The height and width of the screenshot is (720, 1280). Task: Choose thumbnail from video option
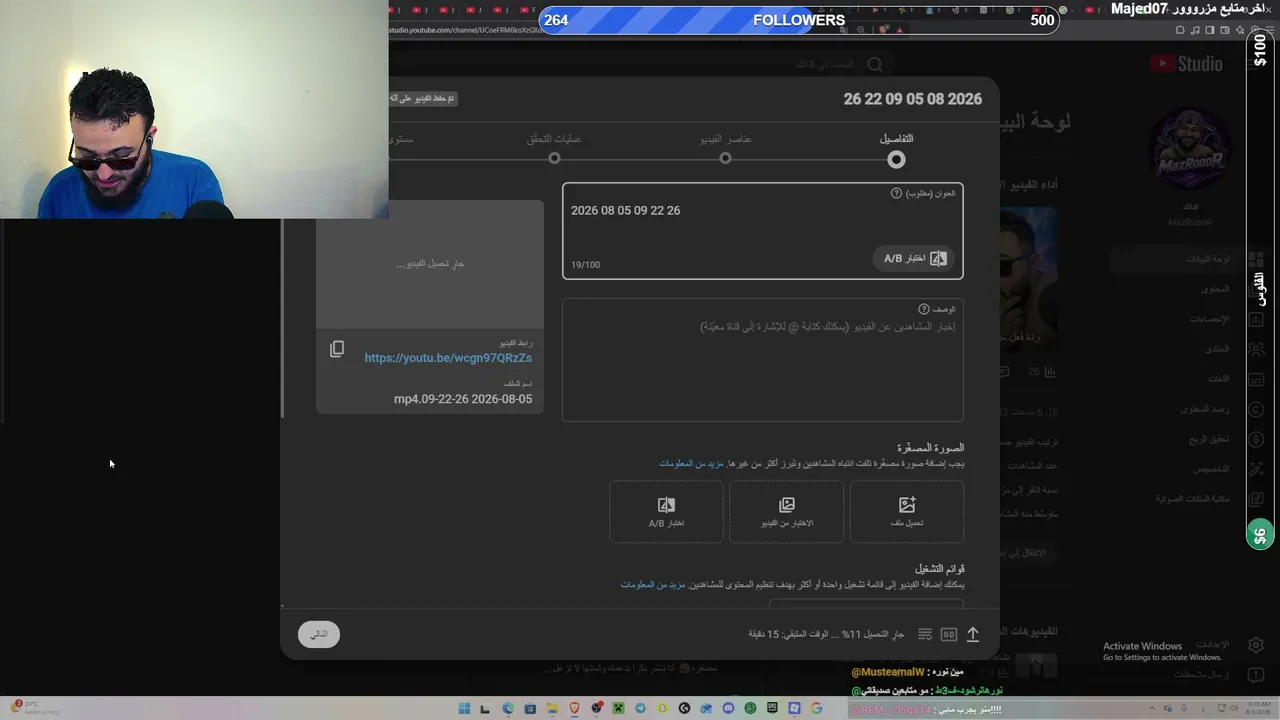click(x=787, y=512)
